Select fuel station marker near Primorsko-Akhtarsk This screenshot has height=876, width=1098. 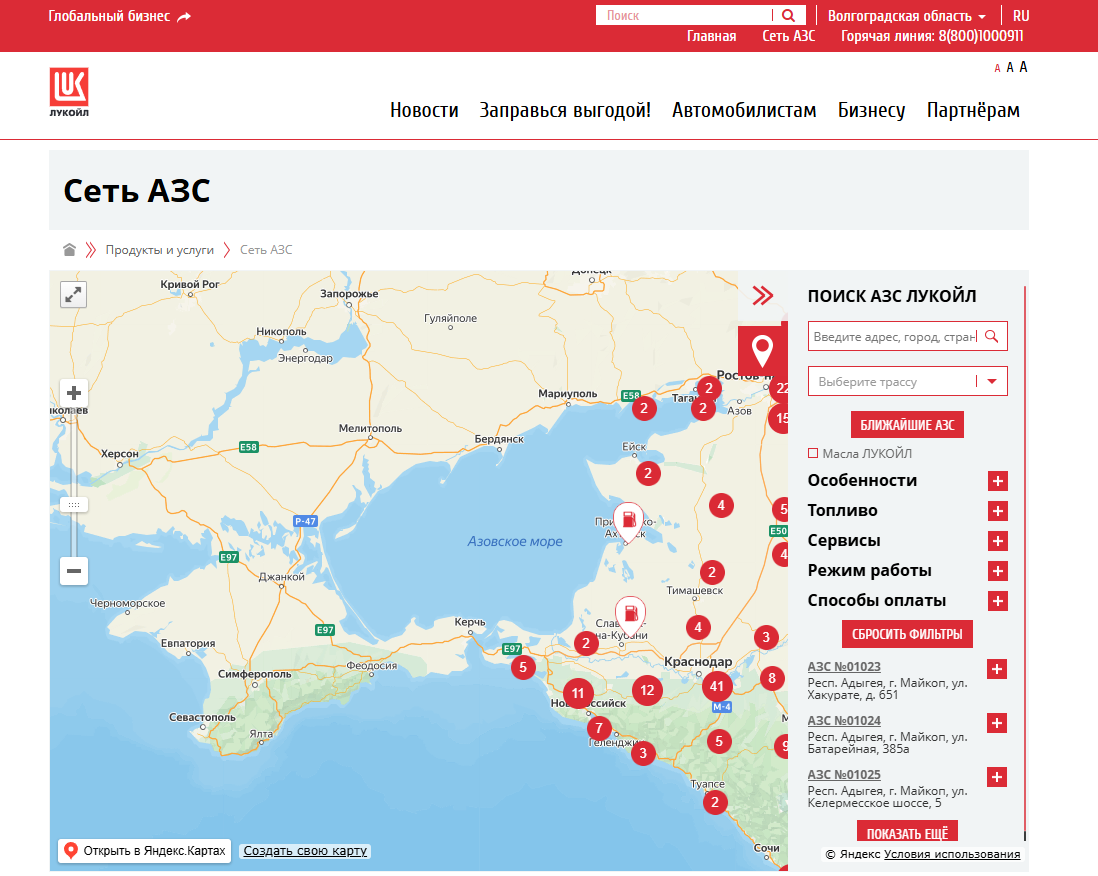point(629,522)
